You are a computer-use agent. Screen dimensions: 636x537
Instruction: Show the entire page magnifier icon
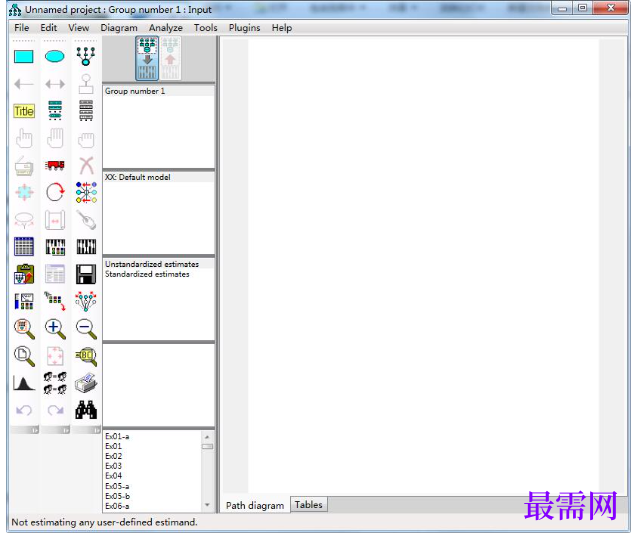[24, 356]
